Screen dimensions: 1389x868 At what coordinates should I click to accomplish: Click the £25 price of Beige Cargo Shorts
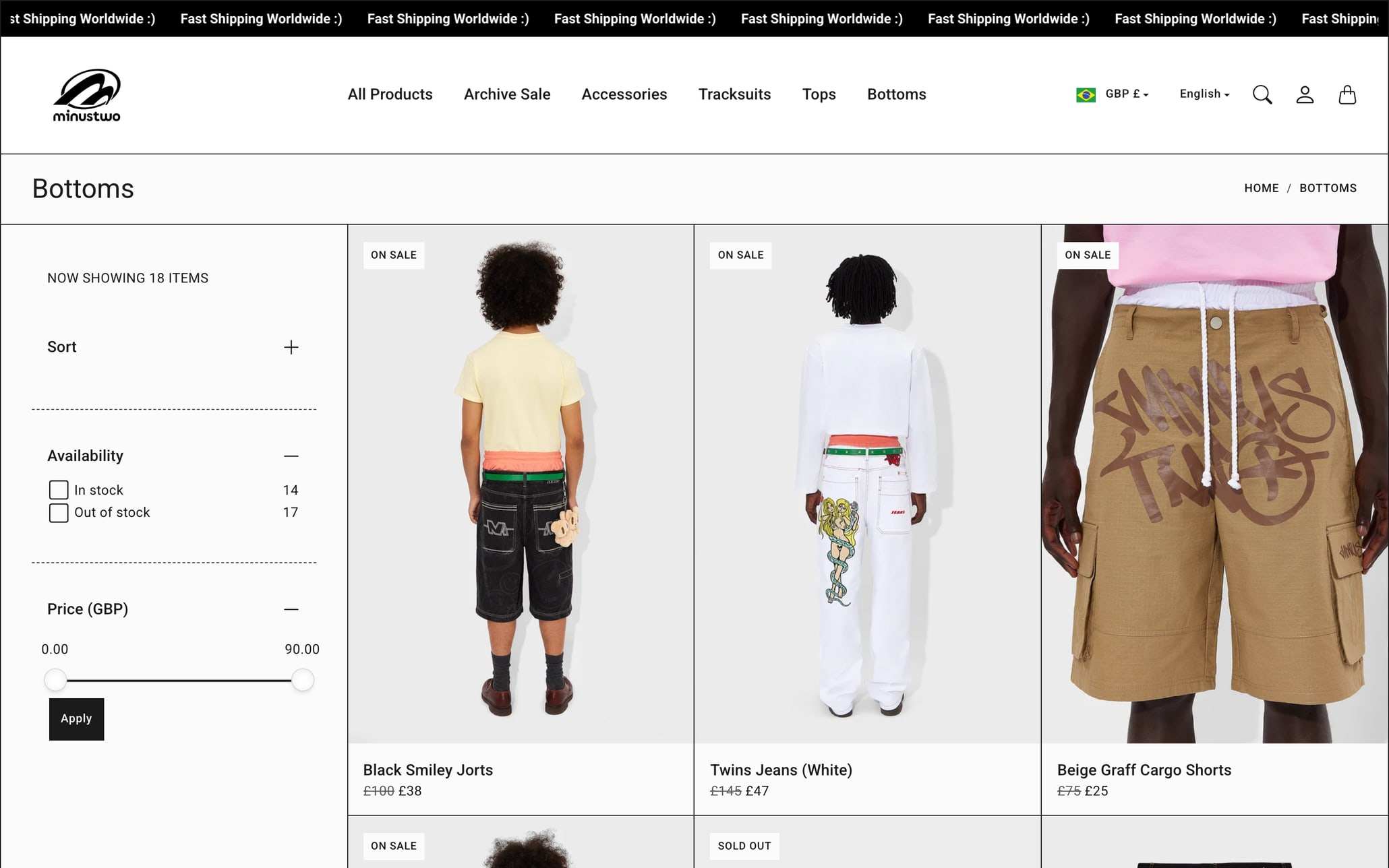click(1096, 791)
